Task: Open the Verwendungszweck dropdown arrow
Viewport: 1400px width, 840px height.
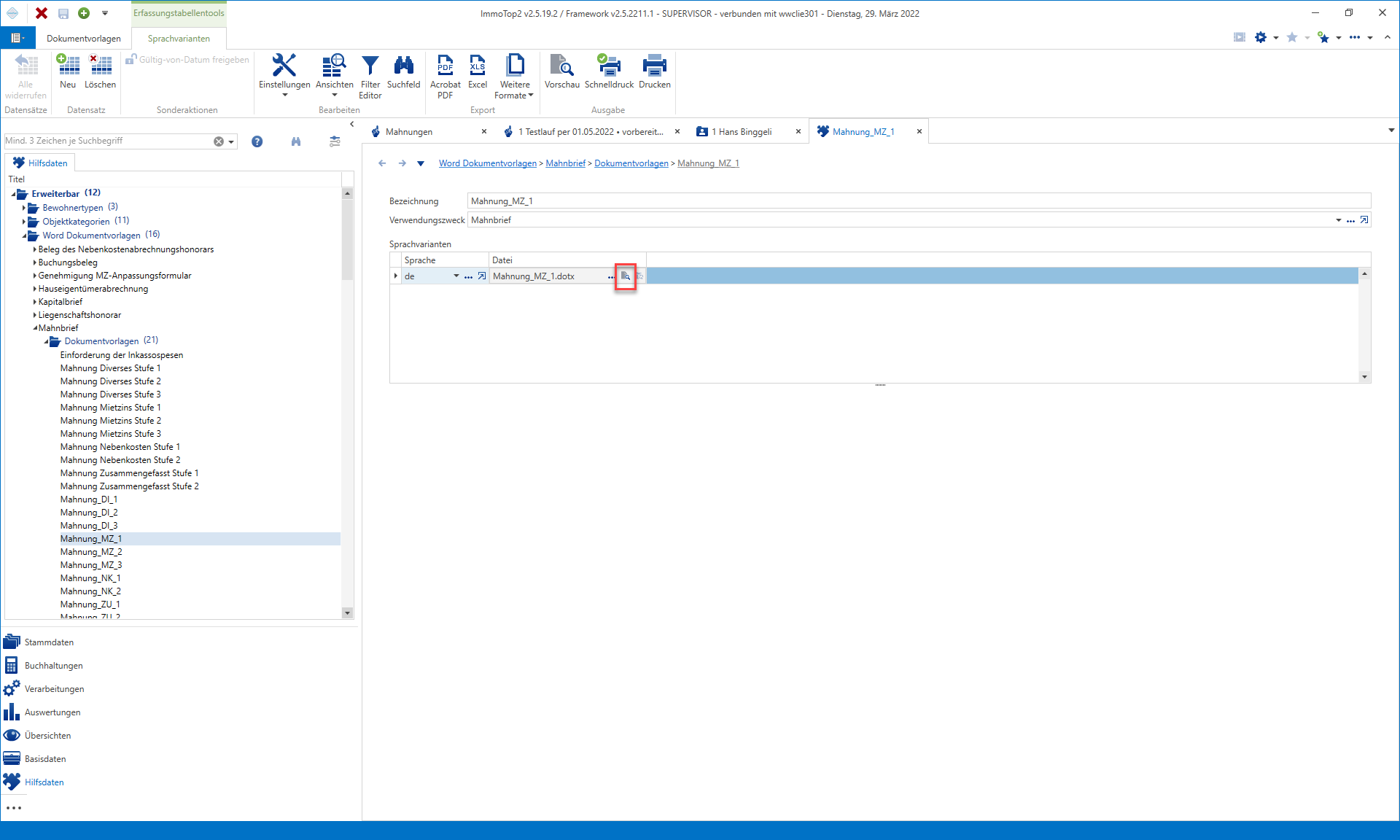Action: (x=1339, y=220)
